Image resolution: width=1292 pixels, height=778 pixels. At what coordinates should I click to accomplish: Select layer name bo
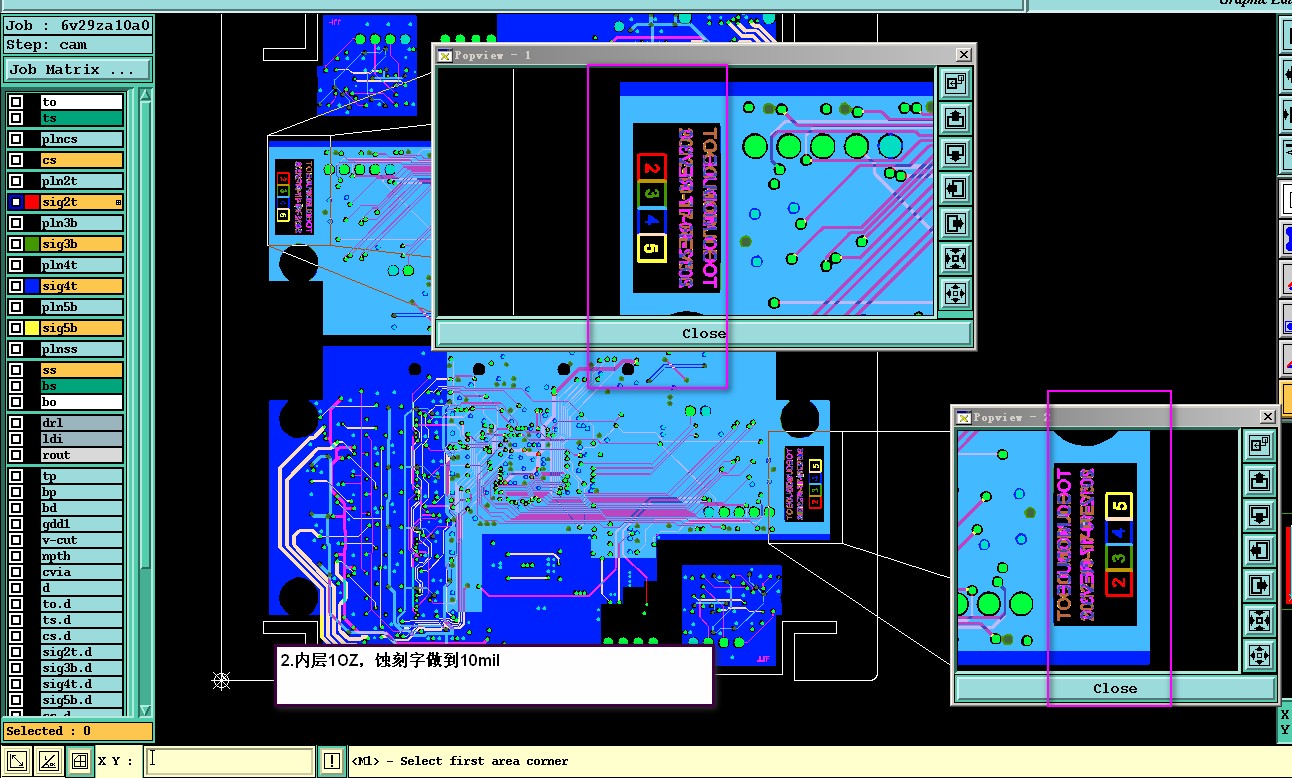click(81, 402)
